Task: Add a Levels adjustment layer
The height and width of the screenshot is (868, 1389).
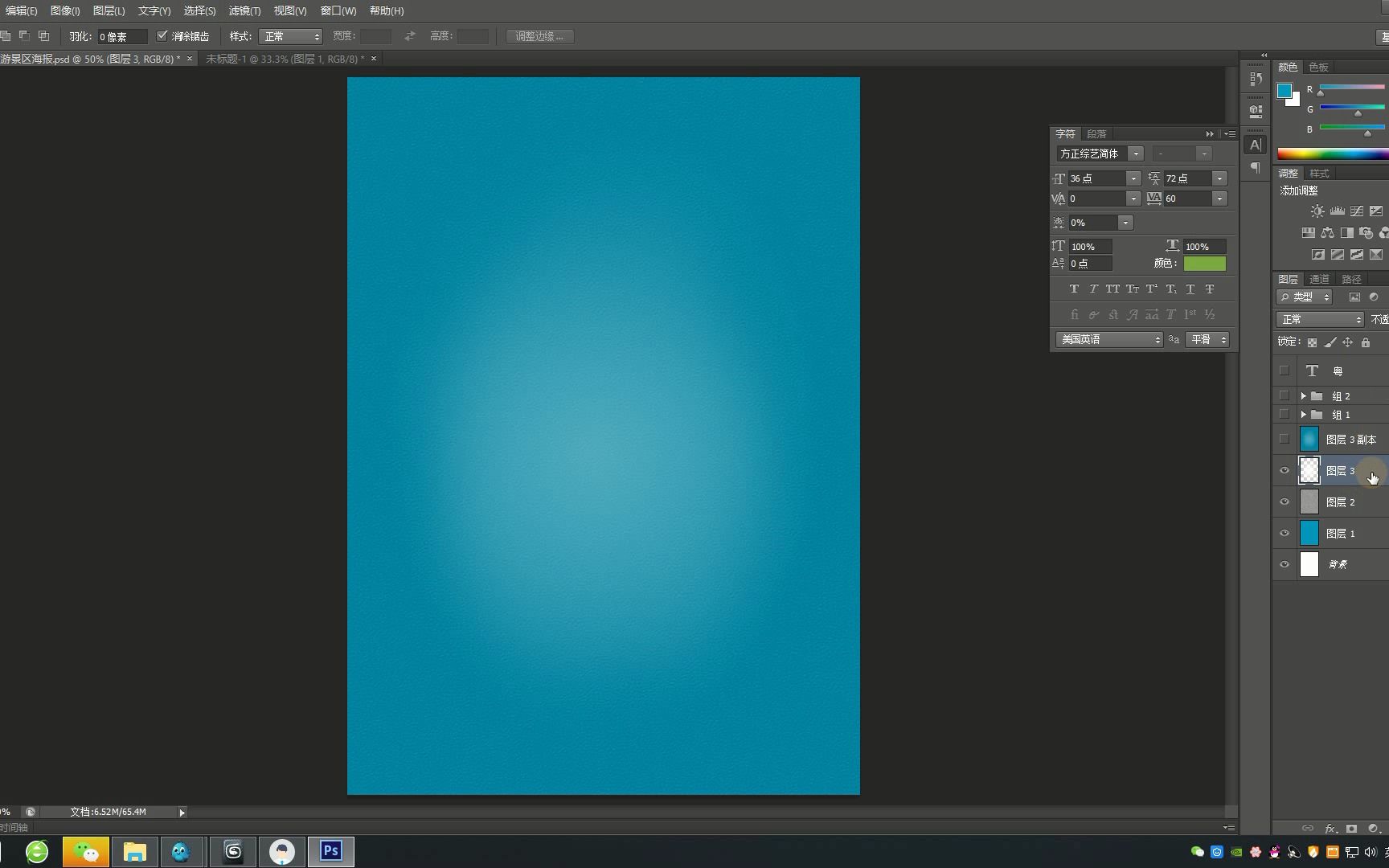Action: tap(1337, 211)
